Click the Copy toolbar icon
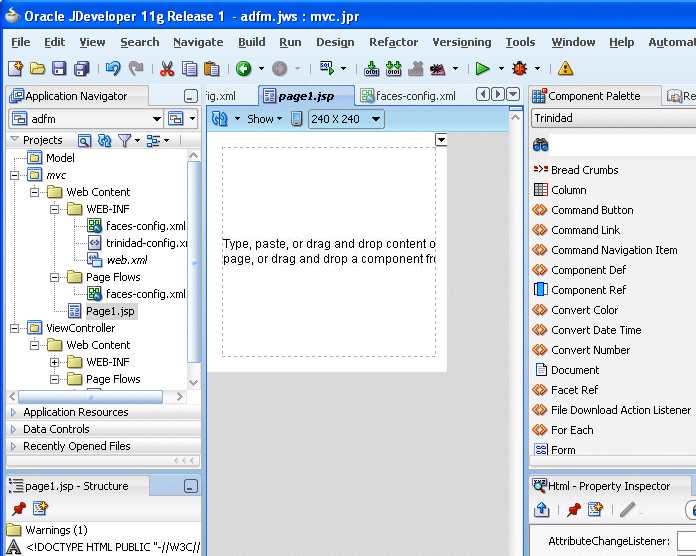The width and height of the screenshot is (696, 556). point(190,69)
